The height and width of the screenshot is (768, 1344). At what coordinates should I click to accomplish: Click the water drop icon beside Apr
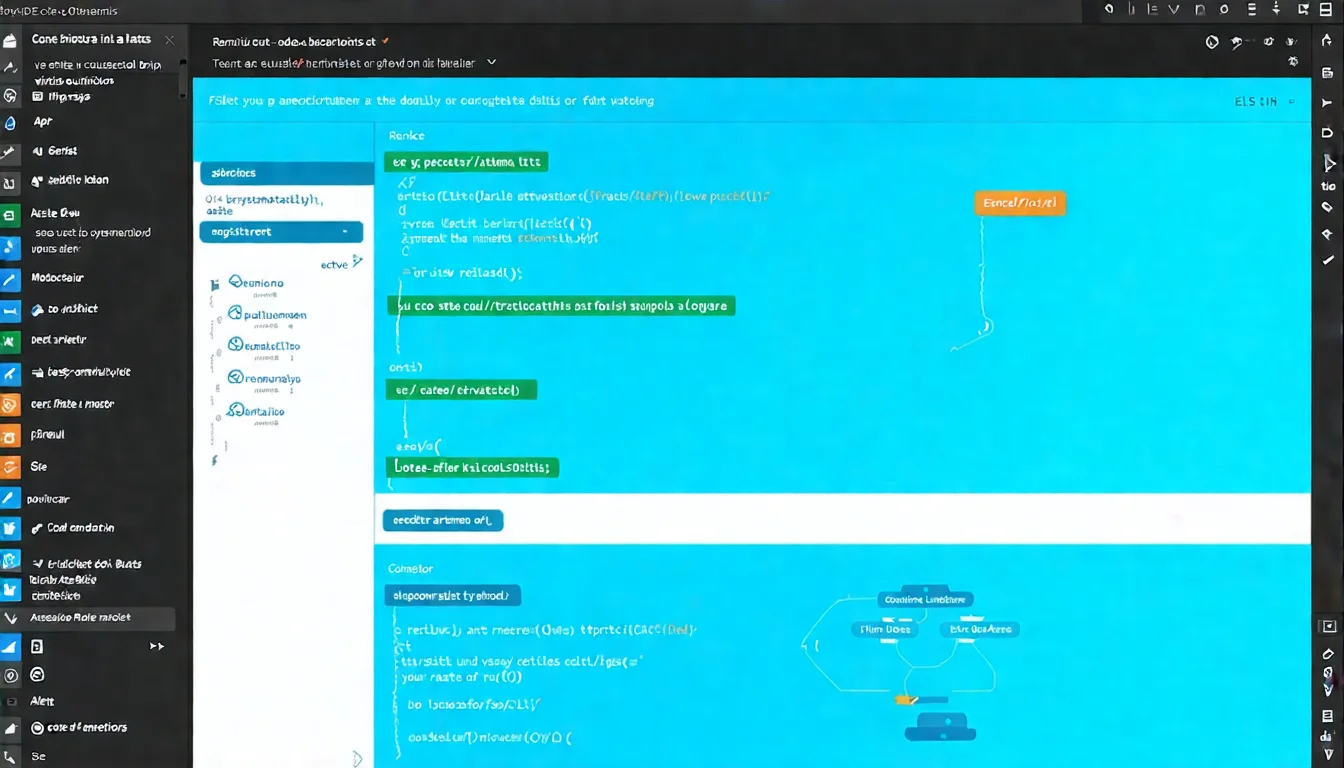click(10, 123)
